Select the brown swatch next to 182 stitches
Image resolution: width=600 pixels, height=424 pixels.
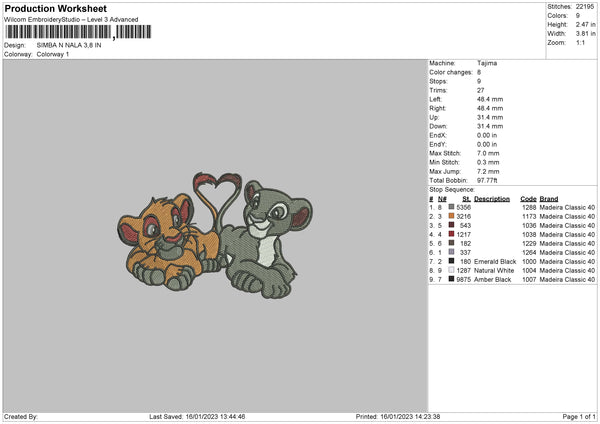(x=452, y=243)
